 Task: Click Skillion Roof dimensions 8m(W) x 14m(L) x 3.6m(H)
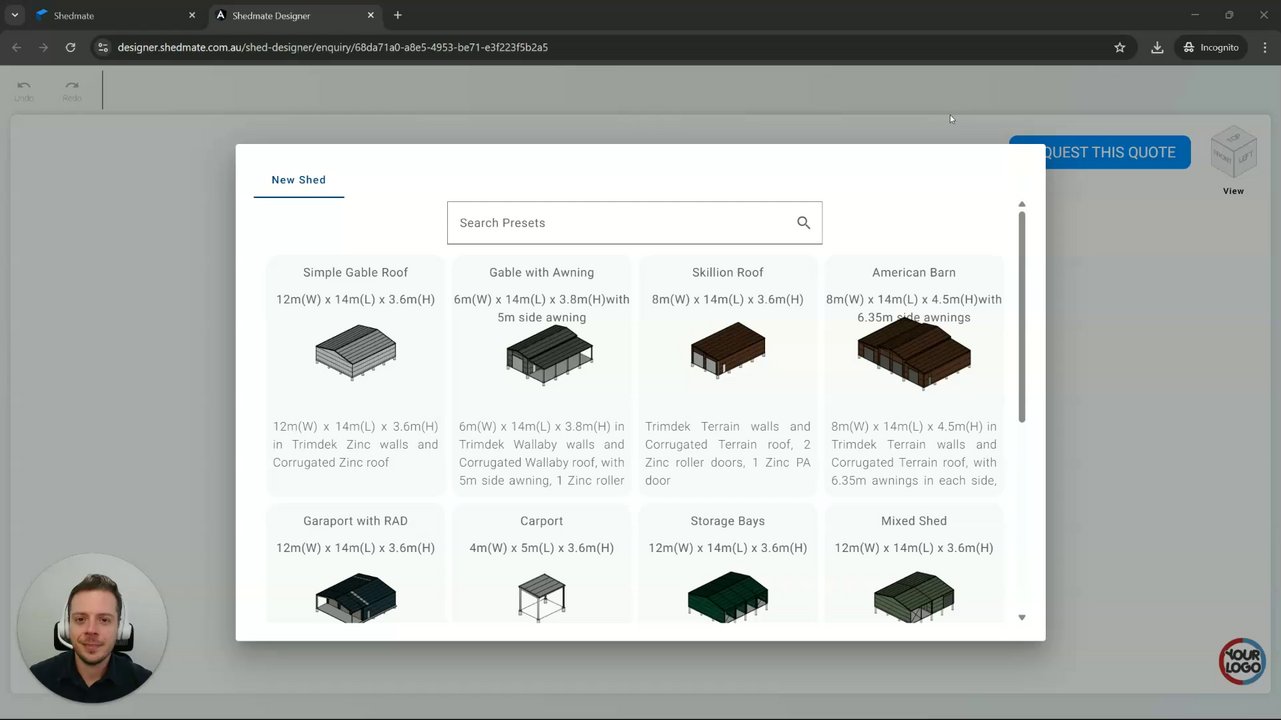point(728,299)
